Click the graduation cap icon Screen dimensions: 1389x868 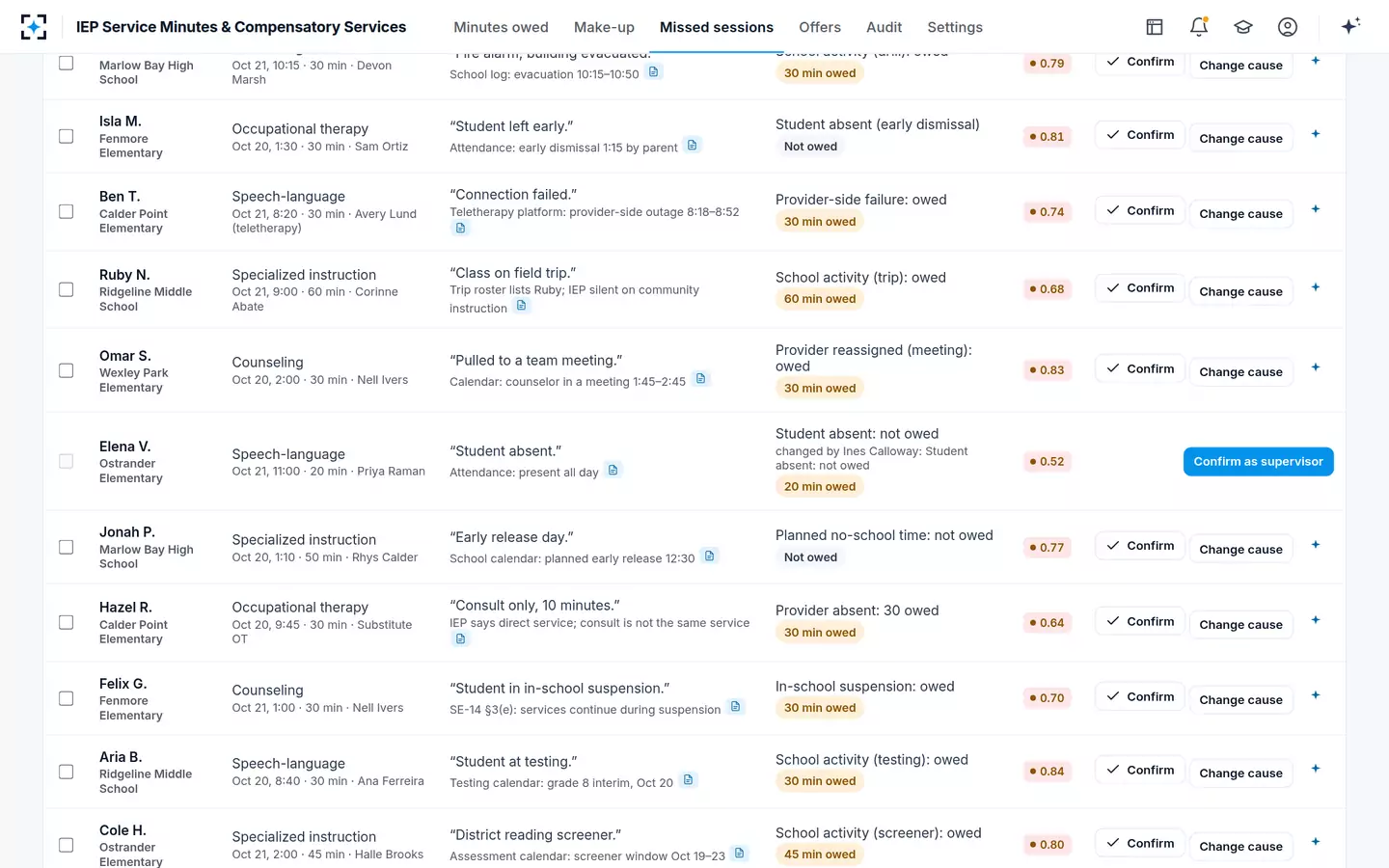pyautogui.click(x=1243, y=27)
